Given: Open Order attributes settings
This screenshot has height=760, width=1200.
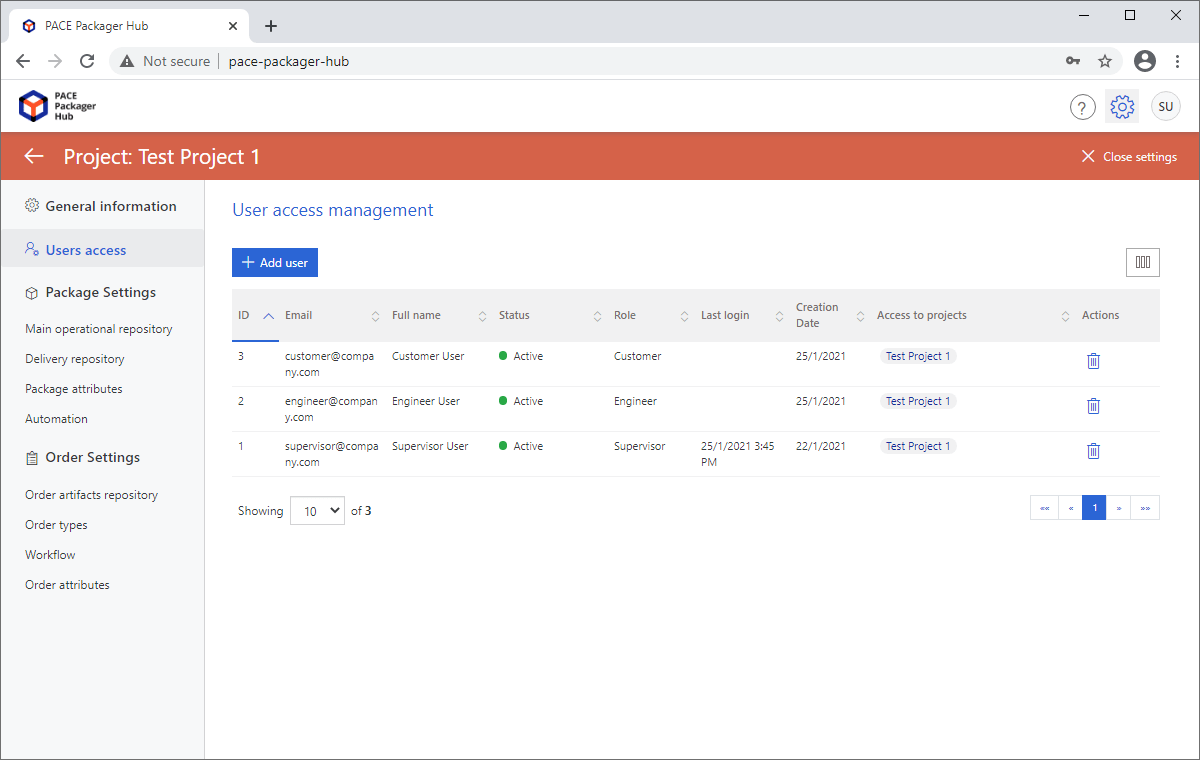Looking at the screenshot, I should [x=67, y=585].
